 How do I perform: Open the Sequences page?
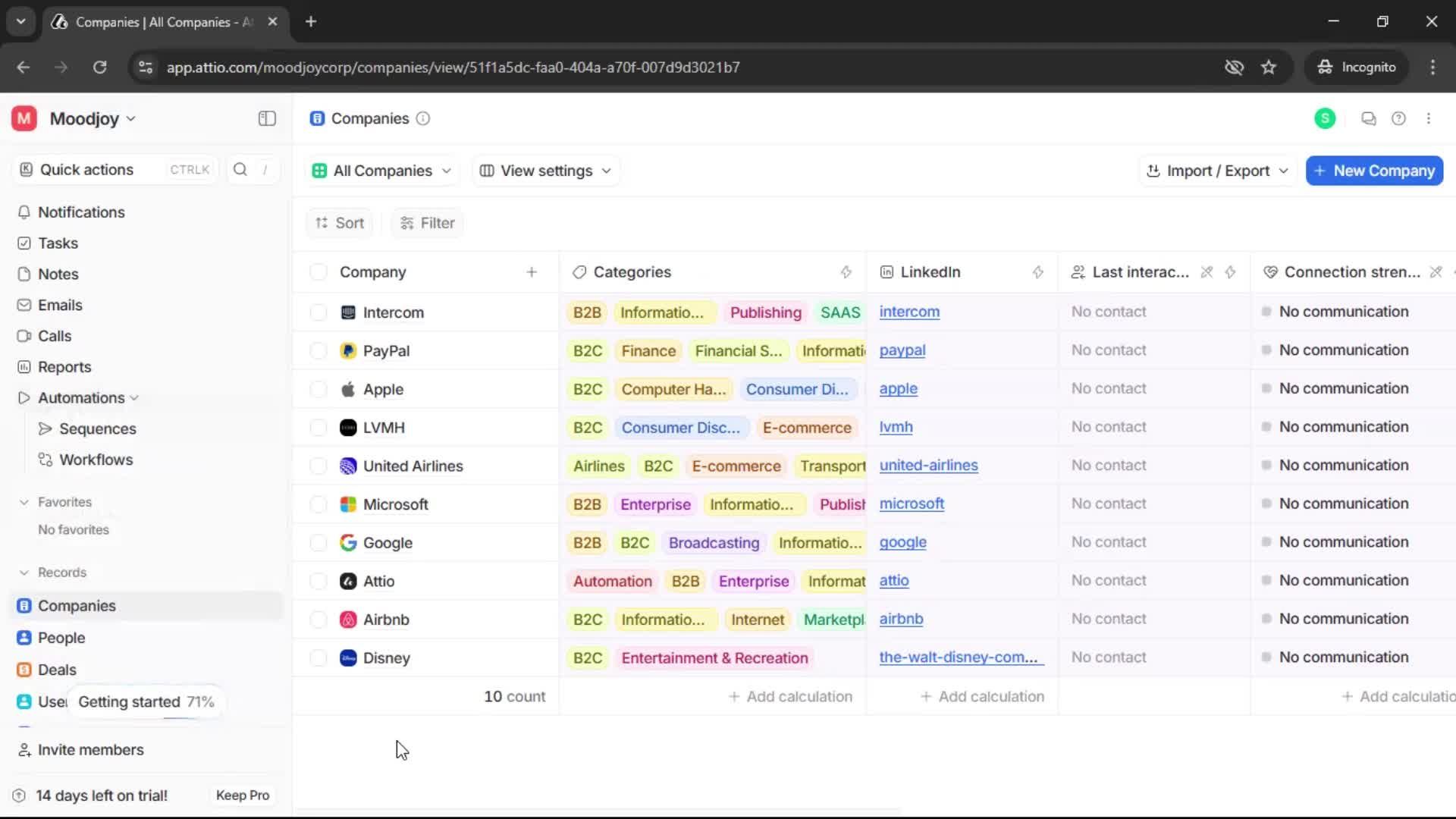97,428
